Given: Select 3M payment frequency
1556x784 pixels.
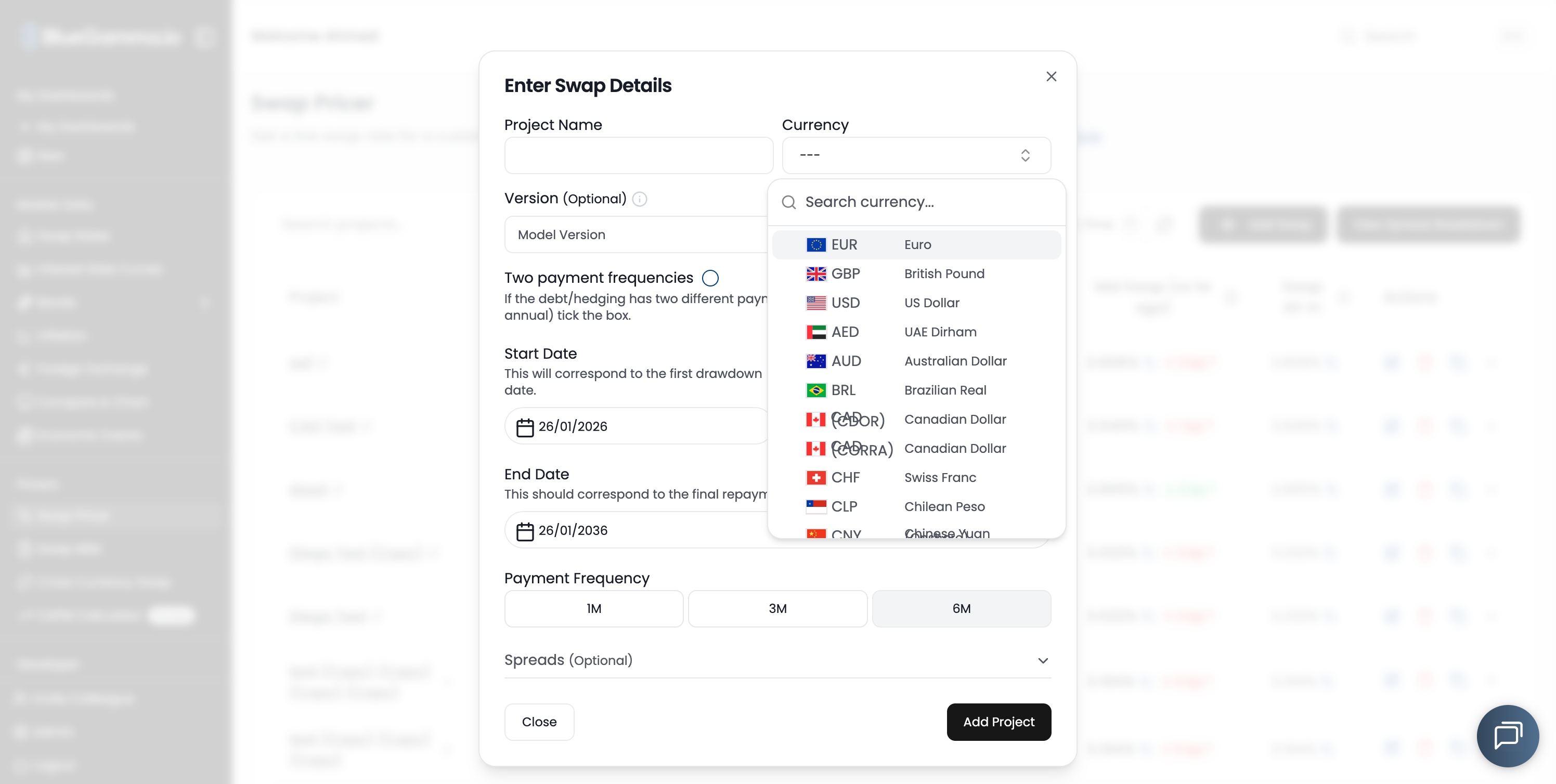Looking at the screenshot, I should pyautogui.click(x=777, y=608).
